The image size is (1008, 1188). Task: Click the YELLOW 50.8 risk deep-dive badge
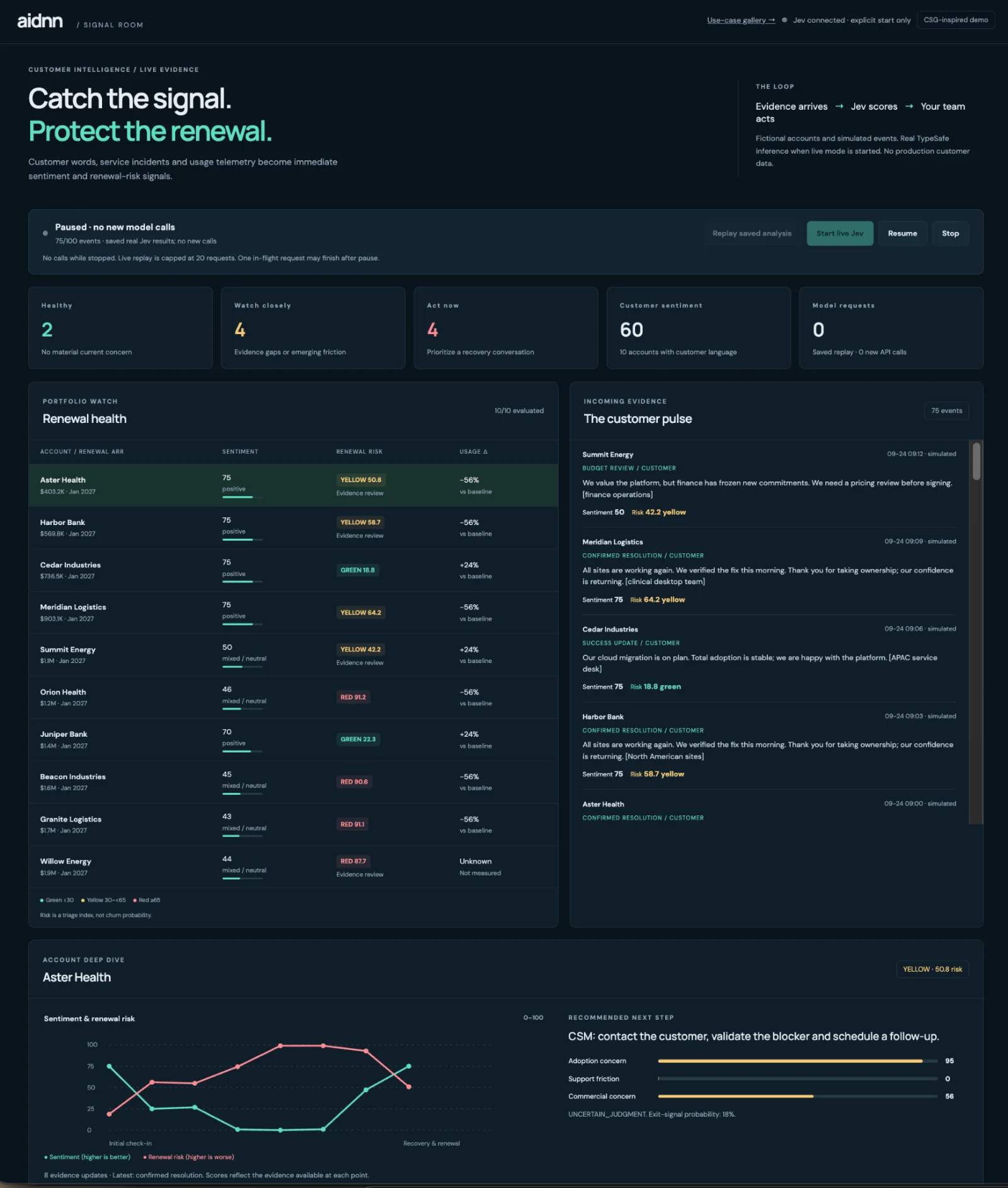coord(932,969)
